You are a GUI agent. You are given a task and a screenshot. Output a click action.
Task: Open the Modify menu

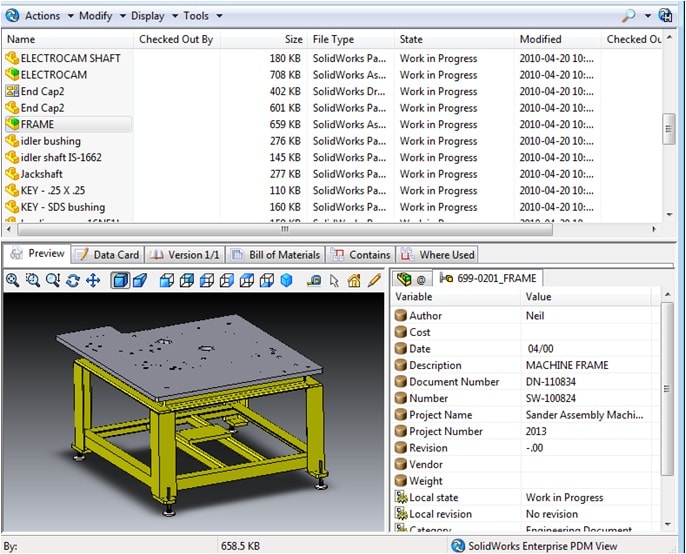[x=96, y=16]
